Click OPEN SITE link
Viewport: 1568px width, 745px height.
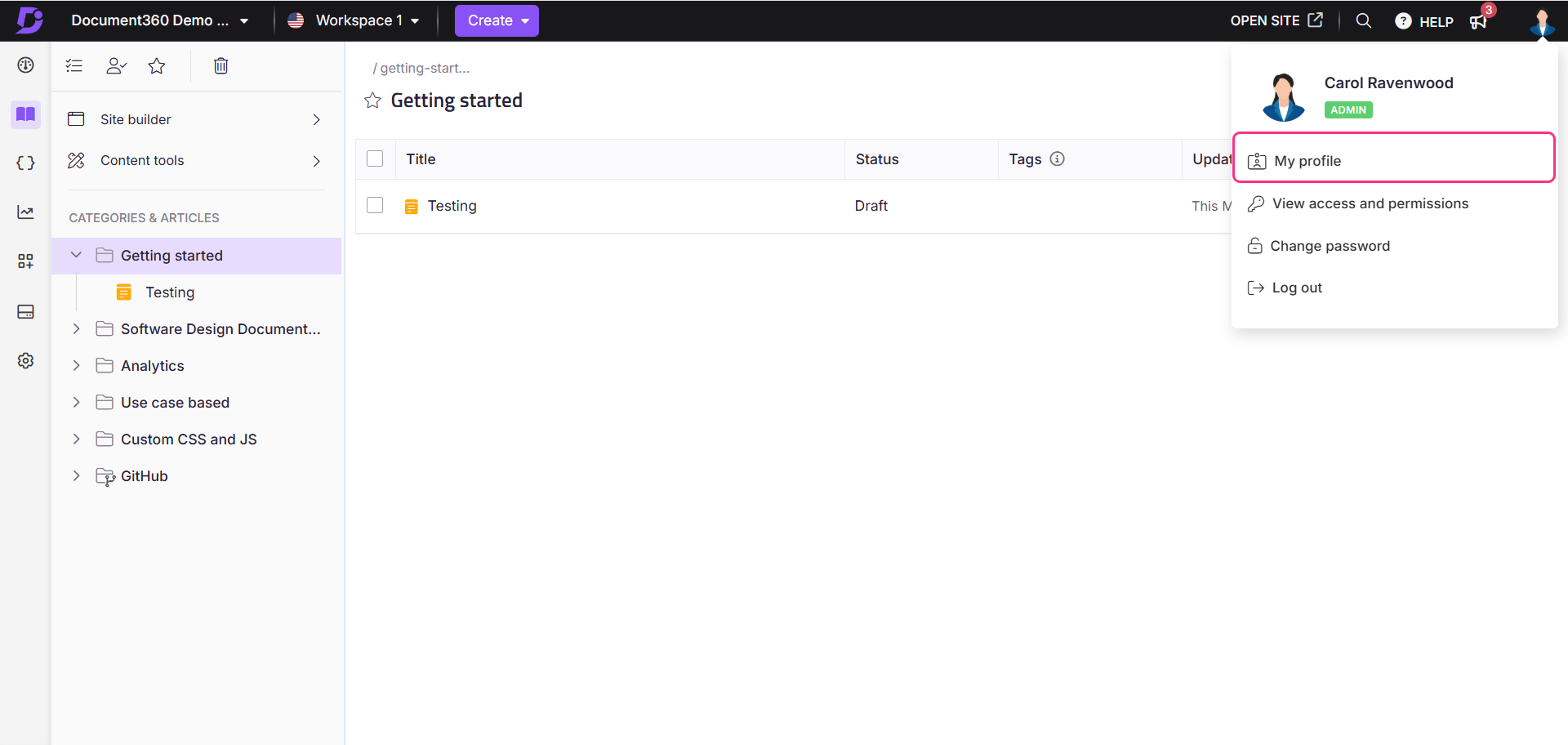pos(1276,20)
